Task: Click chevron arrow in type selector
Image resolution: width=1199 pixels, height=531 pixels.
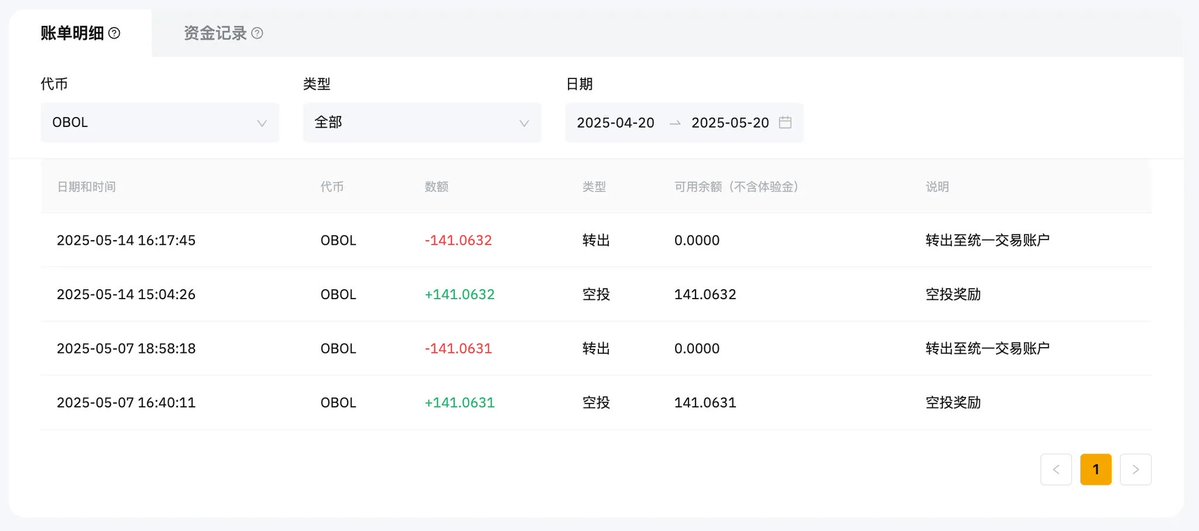Action: tap(525, 123)
